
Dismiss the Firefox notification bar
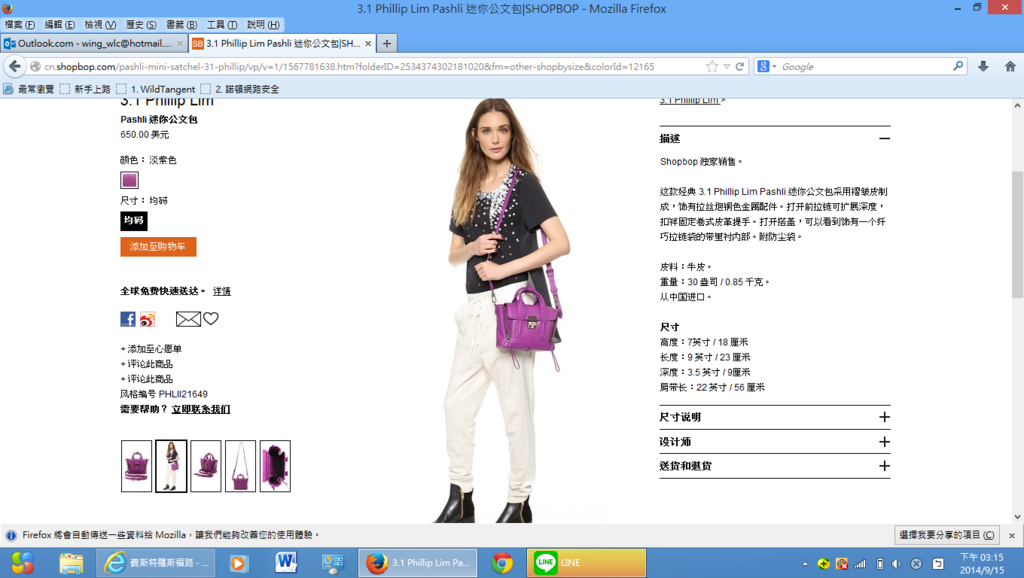tap(1012, 535)
